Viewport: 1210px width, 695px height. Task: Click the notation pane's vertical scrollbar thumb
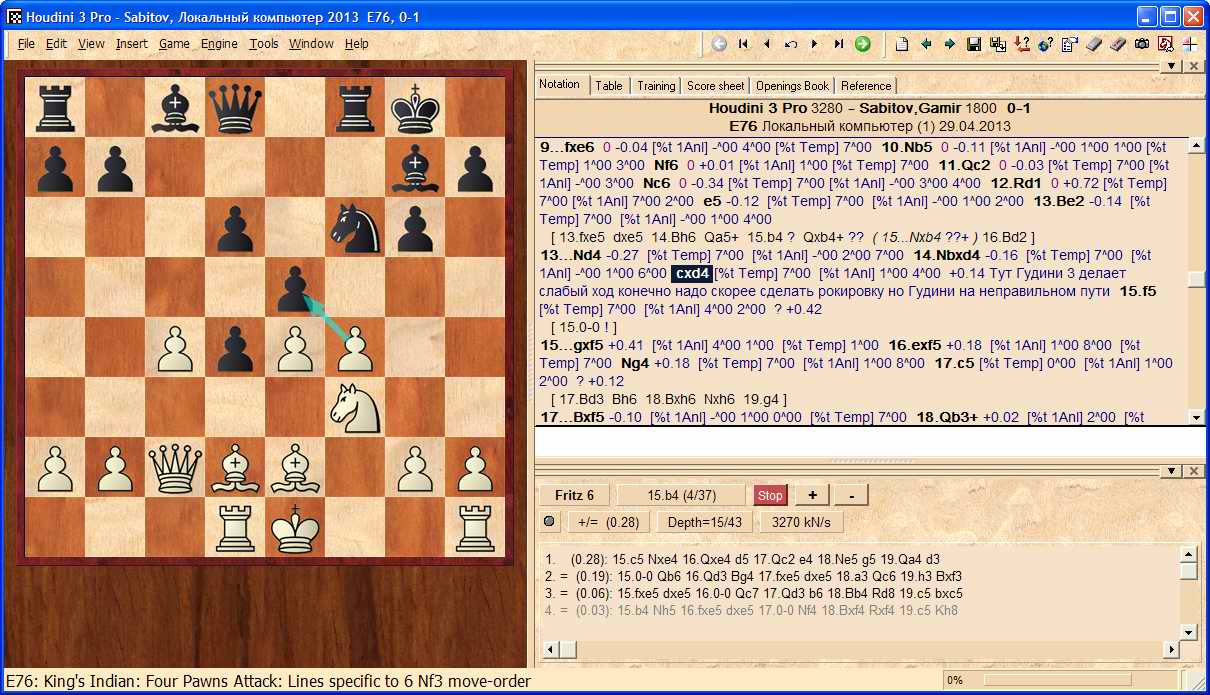[1195, 280]
